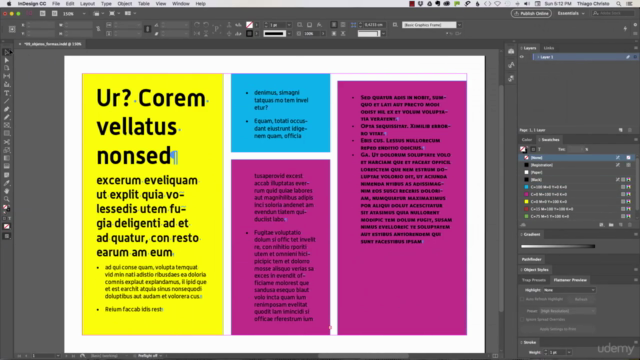Open the Object menu

(x=124, y=4)
